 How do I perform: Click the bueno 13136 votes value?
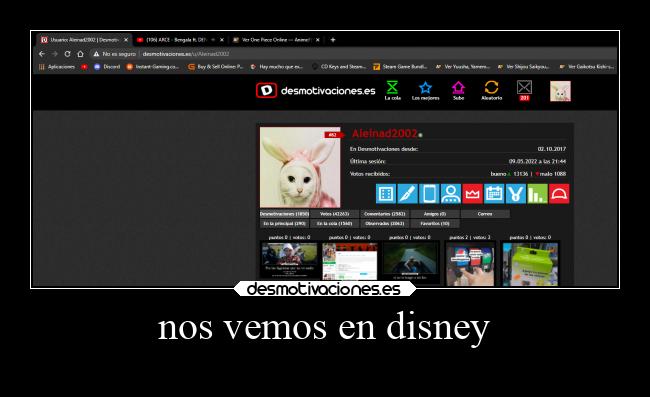tap(509, 174)
